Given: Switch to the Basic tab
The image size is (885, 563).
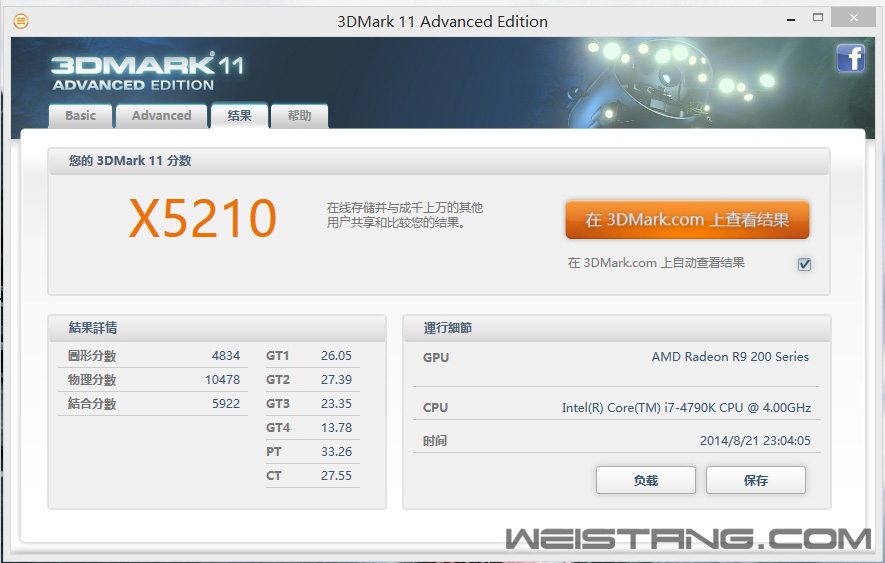Looking at the screenshot, I should (x=80, y=116).
